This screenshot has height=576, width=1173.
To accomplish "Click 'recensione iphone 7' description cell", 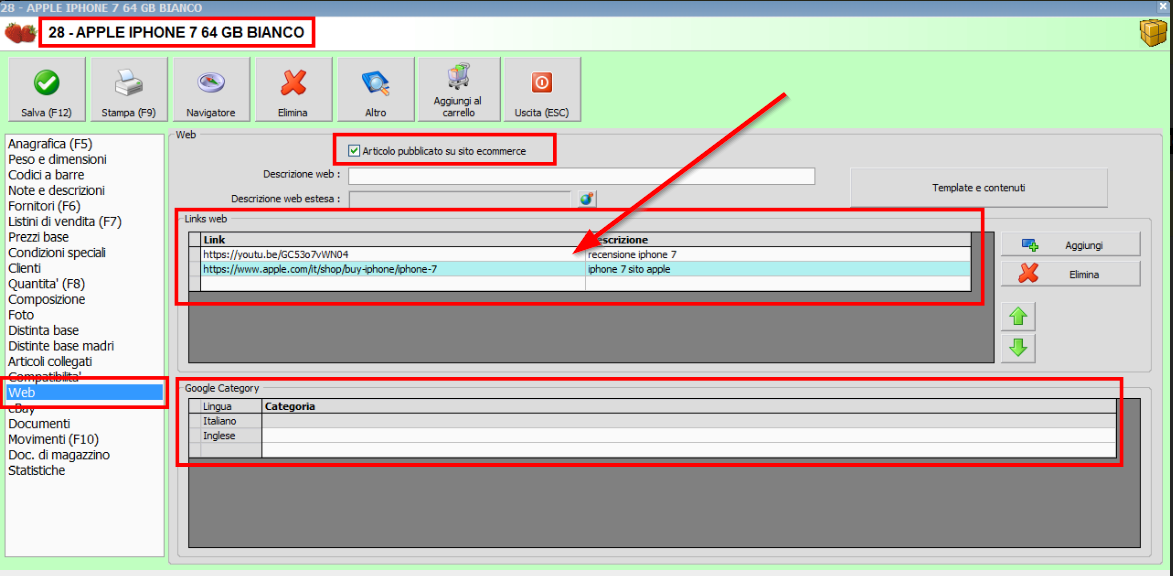I will (x=778, y=254).
